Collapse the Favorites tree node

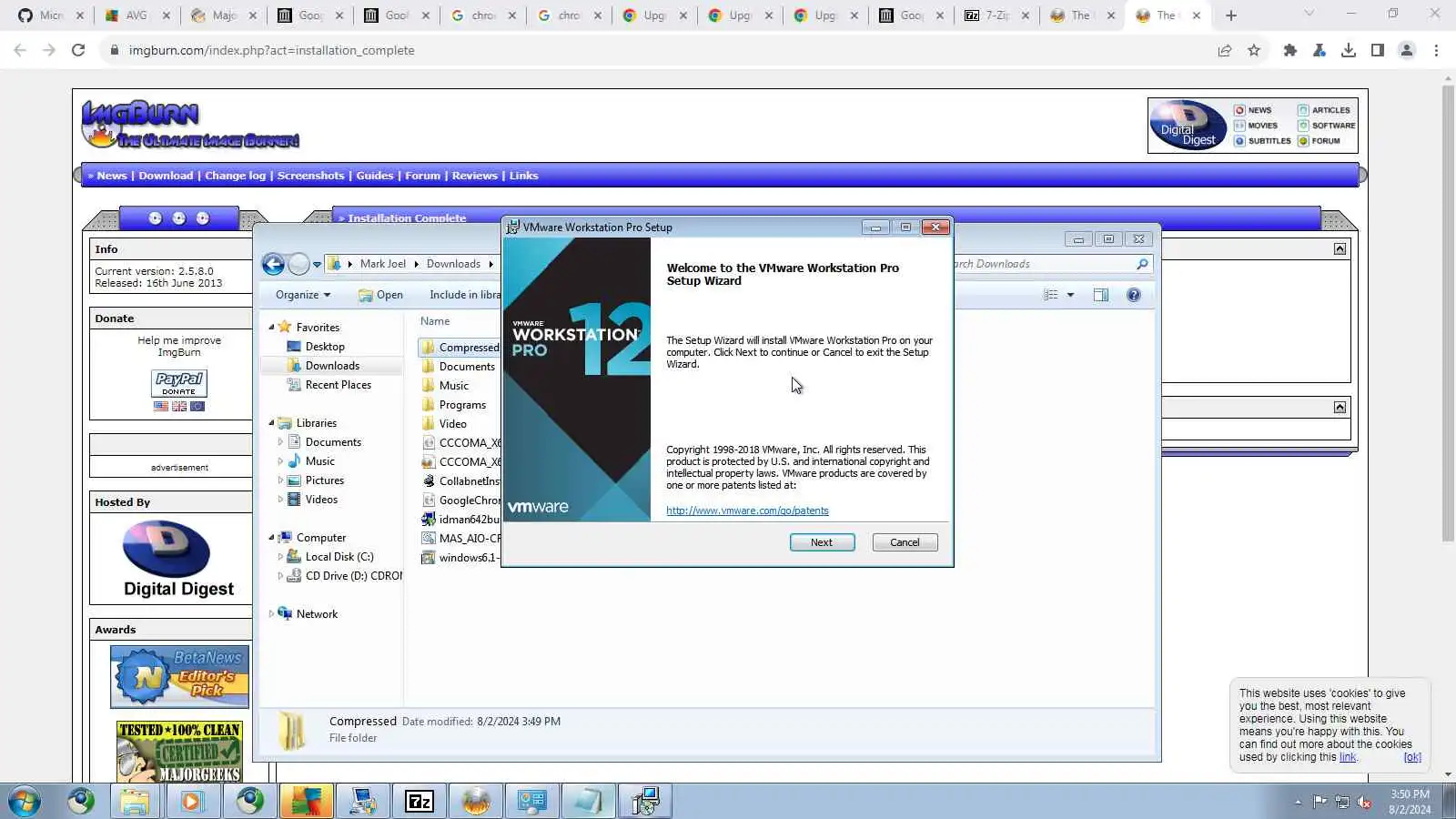(271, 327)
